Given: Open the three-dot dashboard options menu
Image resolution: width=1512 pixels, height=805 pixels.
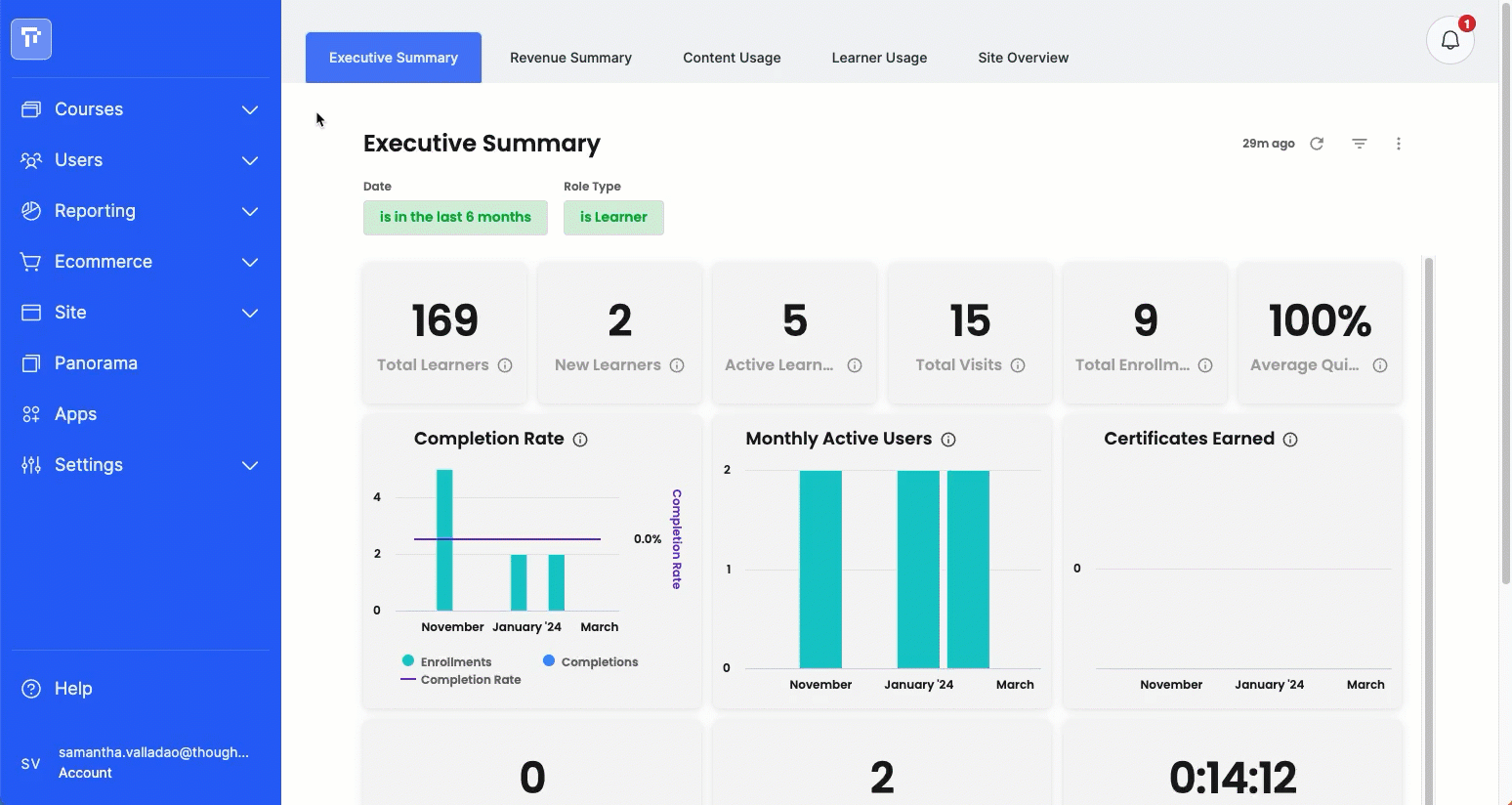Looking at the screenshot, I should pos(1399,144).
